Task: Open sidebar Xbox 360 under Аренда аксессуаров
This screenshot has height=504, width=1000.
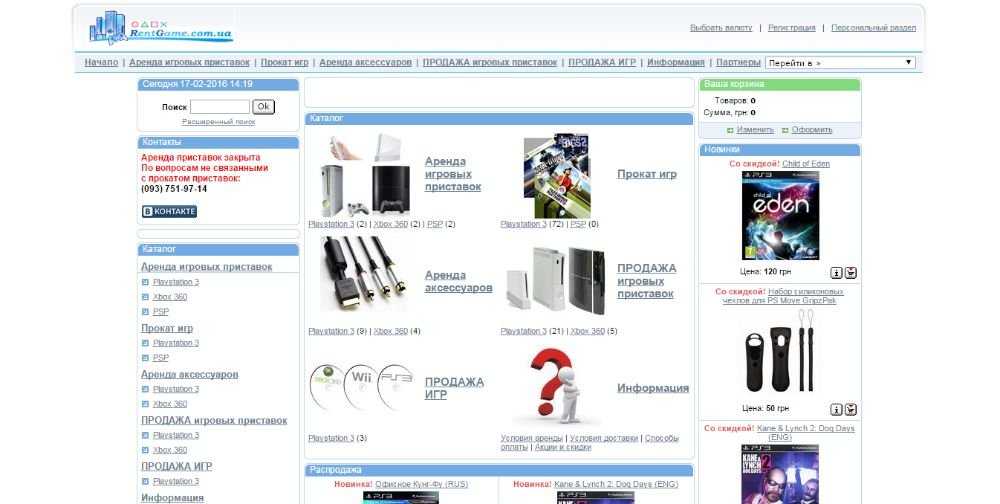Action: 170,404
